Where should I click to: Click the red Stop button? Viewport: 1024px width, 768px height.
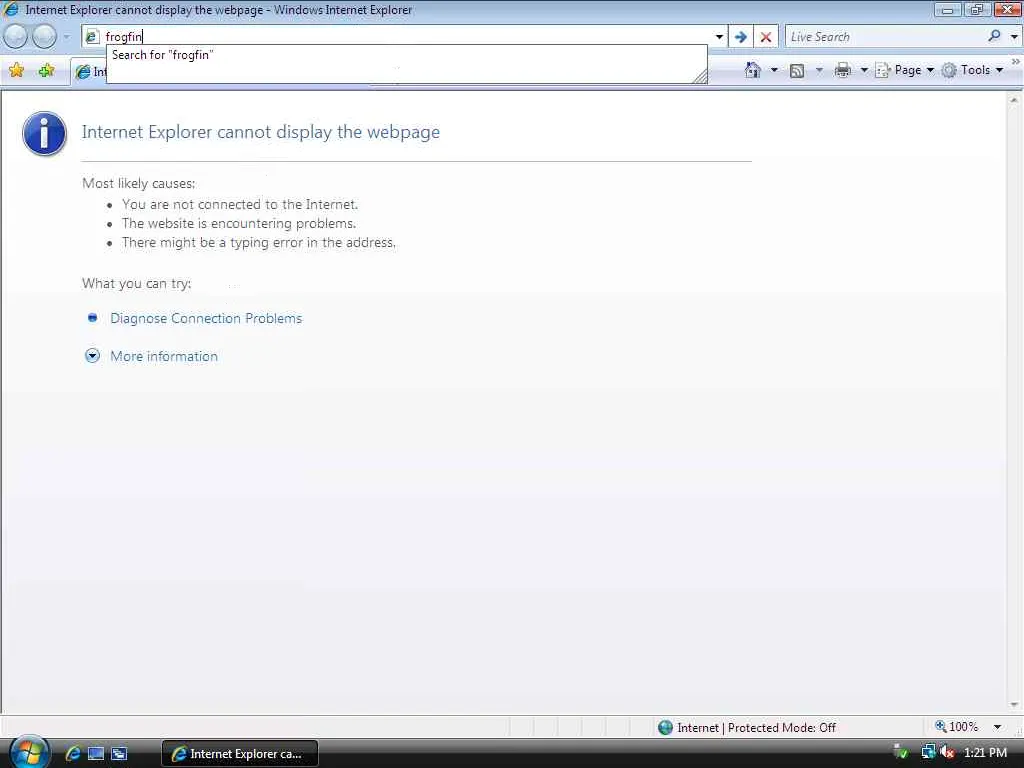pos(765,37)
